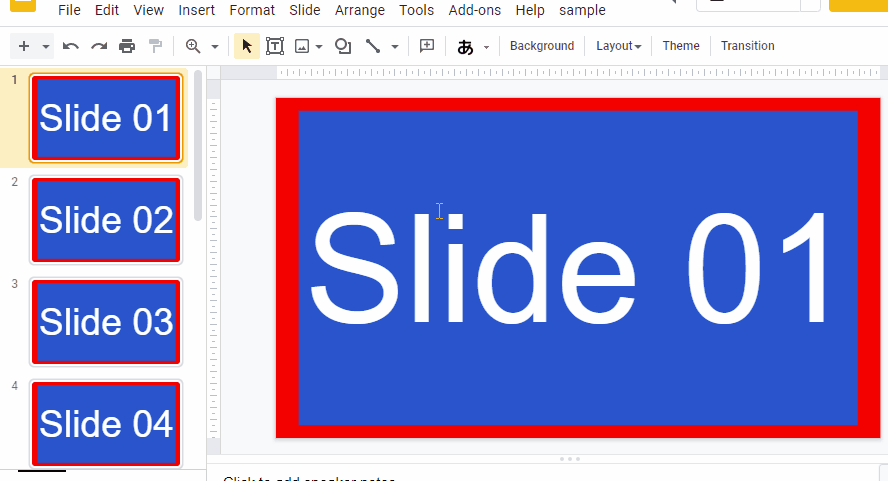
Task: Choose the select arrow cursor tool
Action: pos(247,46)
